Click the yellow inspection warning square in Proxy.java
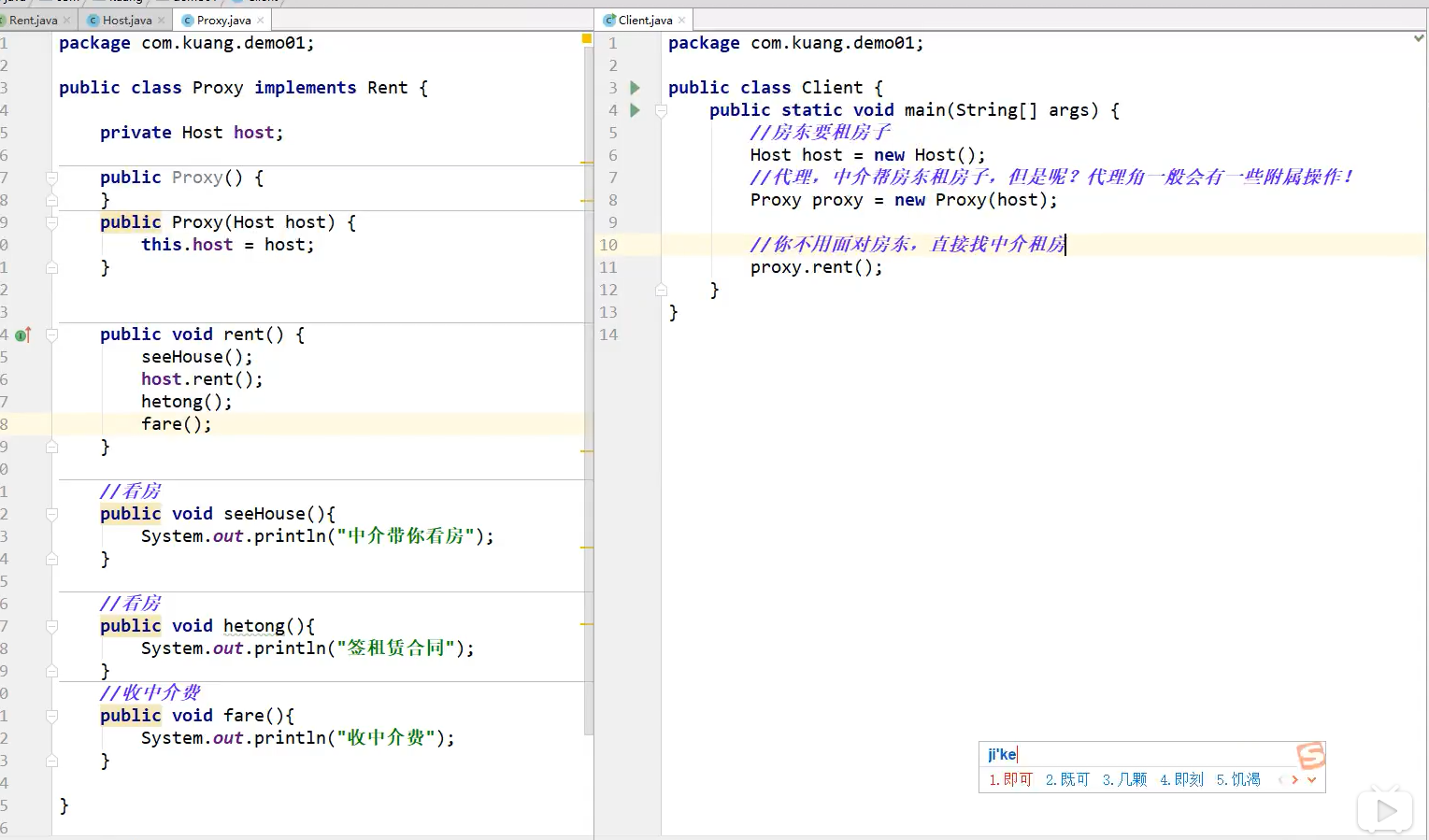This screenshot has height=840, width=1429. (x=587, y=38)
